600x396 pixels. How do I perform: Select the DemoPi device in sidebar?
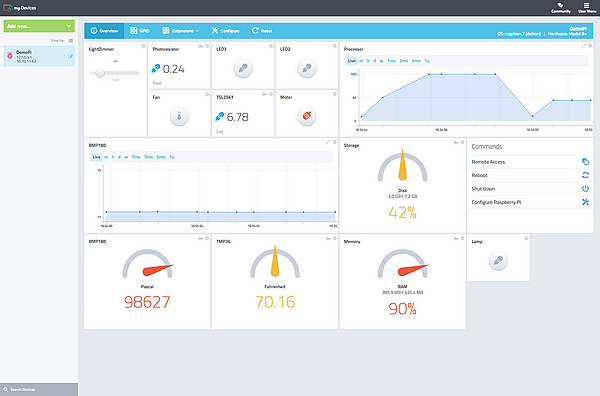[39, 56]
